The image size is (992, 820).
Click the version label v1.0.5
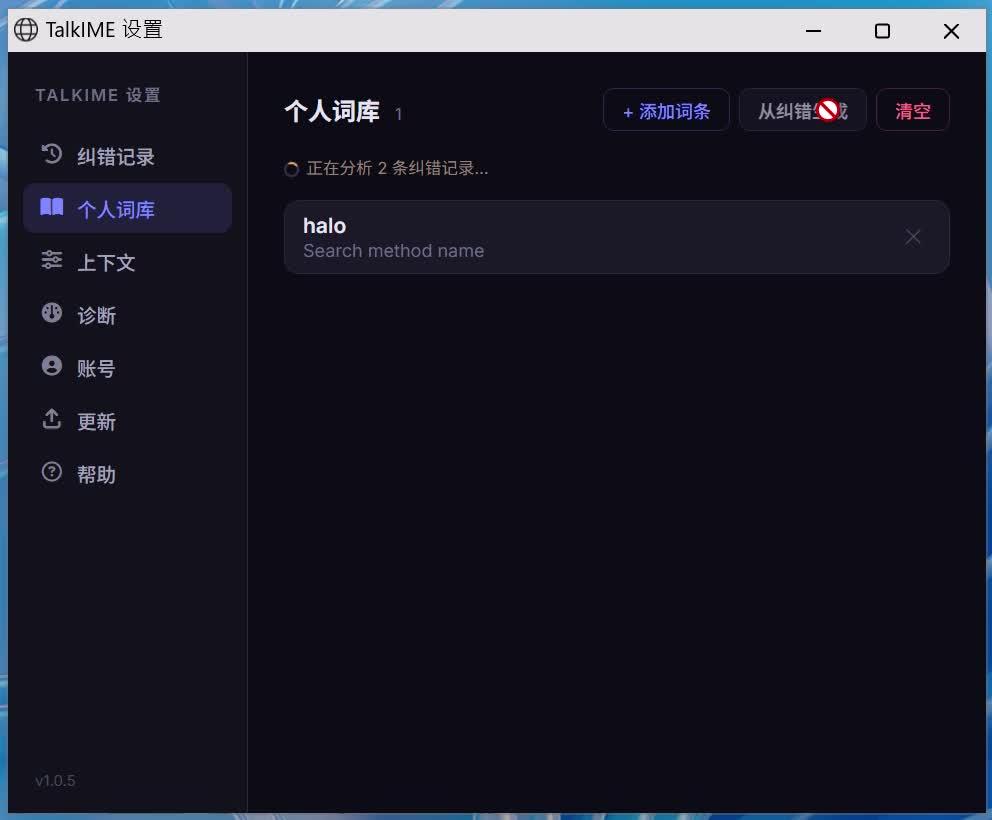55,781
